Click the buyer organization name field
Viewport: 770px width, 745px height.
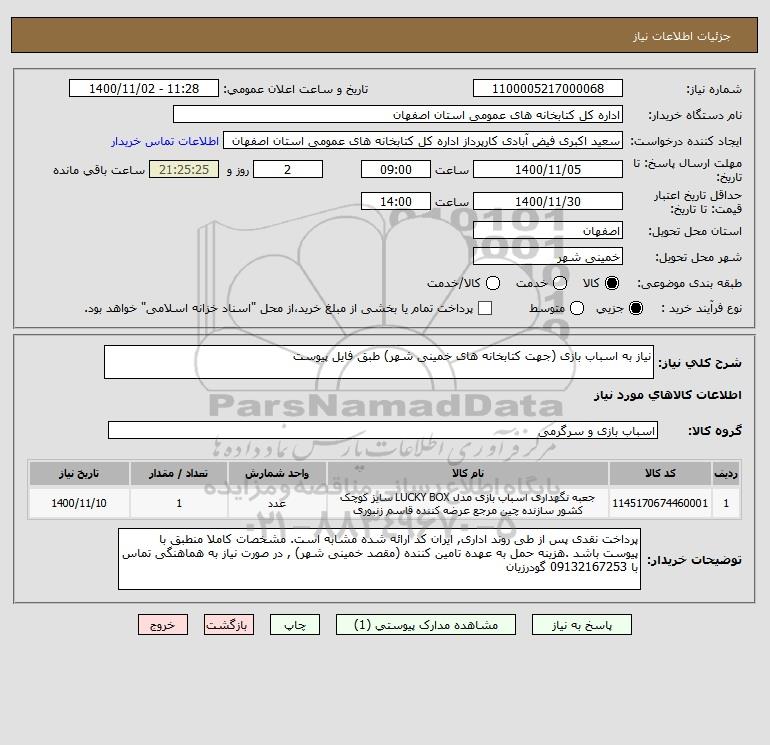click(x=398, y=115)
